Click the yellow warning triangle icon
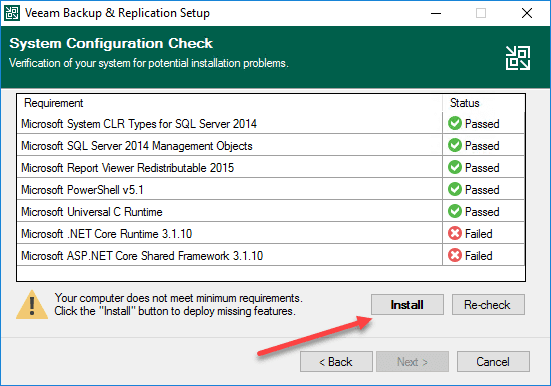This screenshot has height=386, width=551. point(32,305)
